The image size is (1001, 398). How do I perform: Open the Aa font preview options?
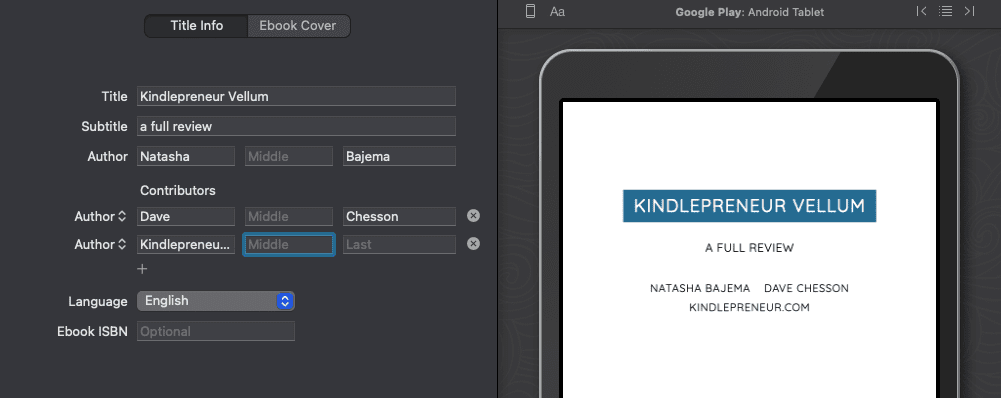557,11
